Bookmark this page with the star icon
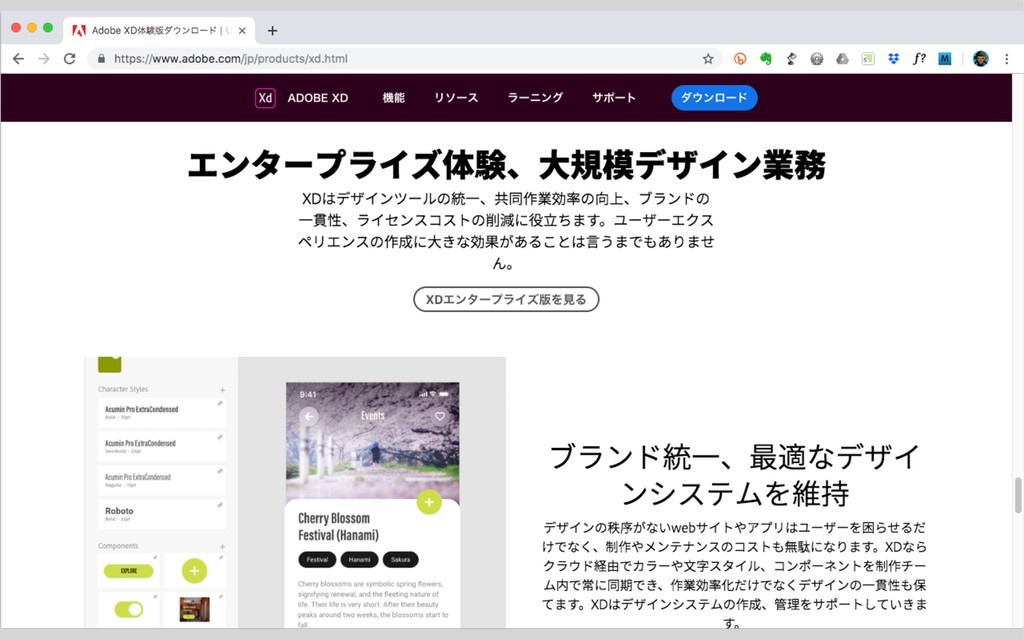This screenshot has height=640, width=1024. [708, 59]
